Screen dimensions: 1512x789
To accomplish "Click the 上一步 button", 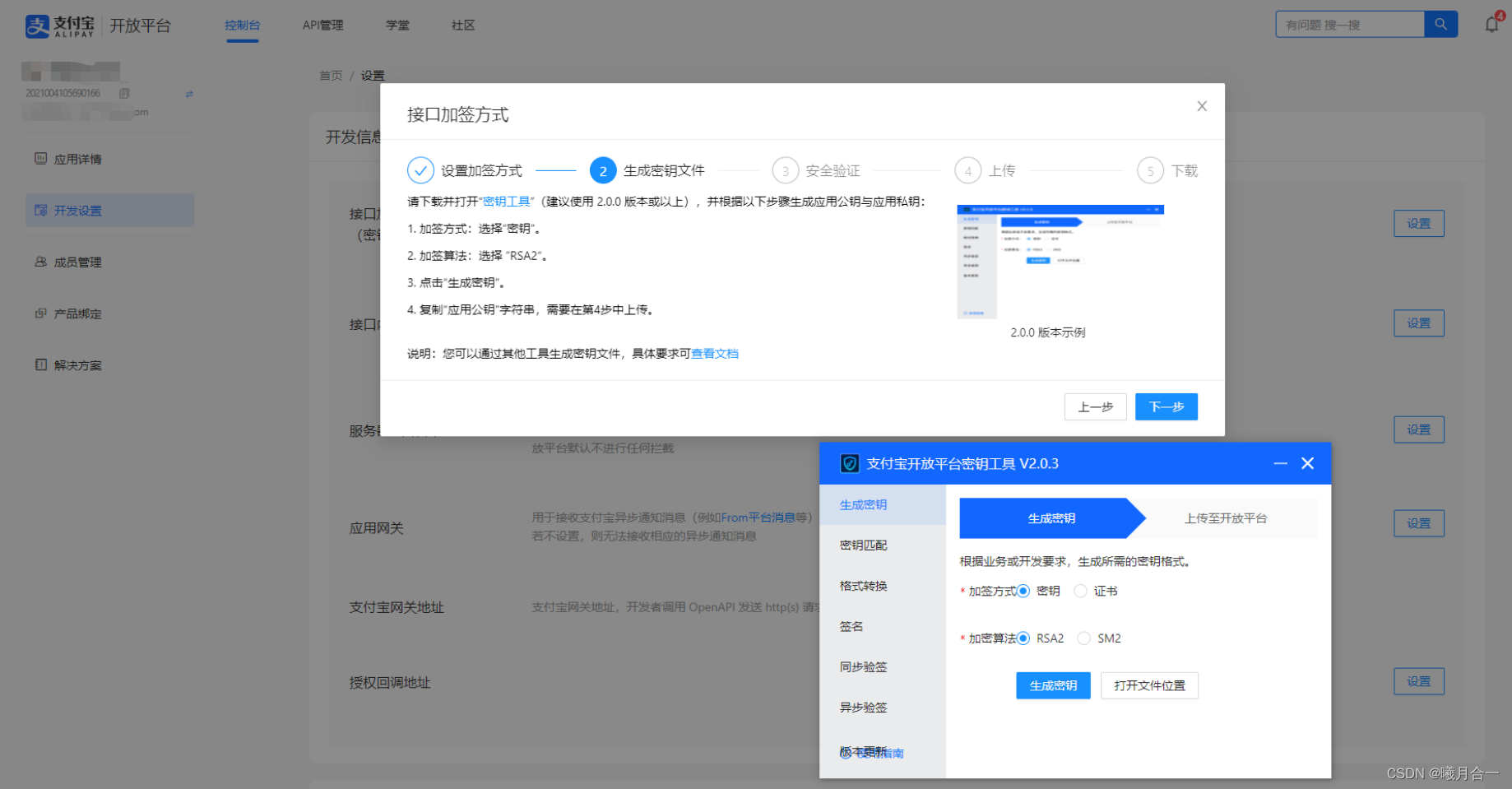I will 1095,406.
